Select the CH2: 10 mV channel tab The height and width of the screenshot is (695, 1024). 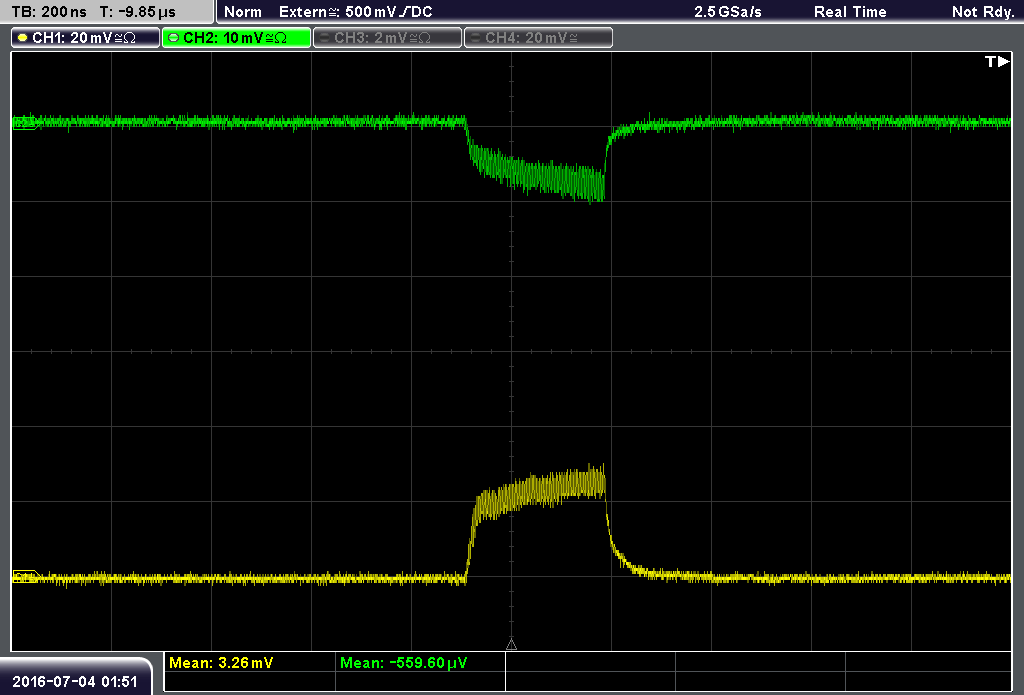click(236, 38)
